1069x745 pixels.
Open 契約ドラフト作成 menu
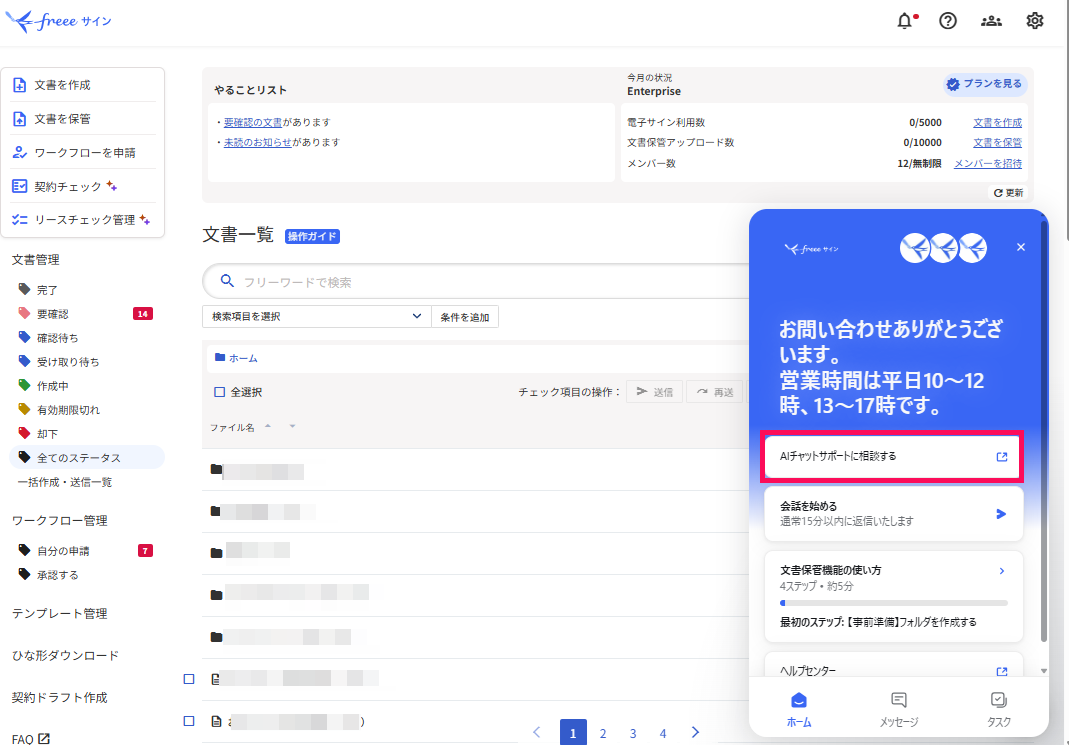59,697
